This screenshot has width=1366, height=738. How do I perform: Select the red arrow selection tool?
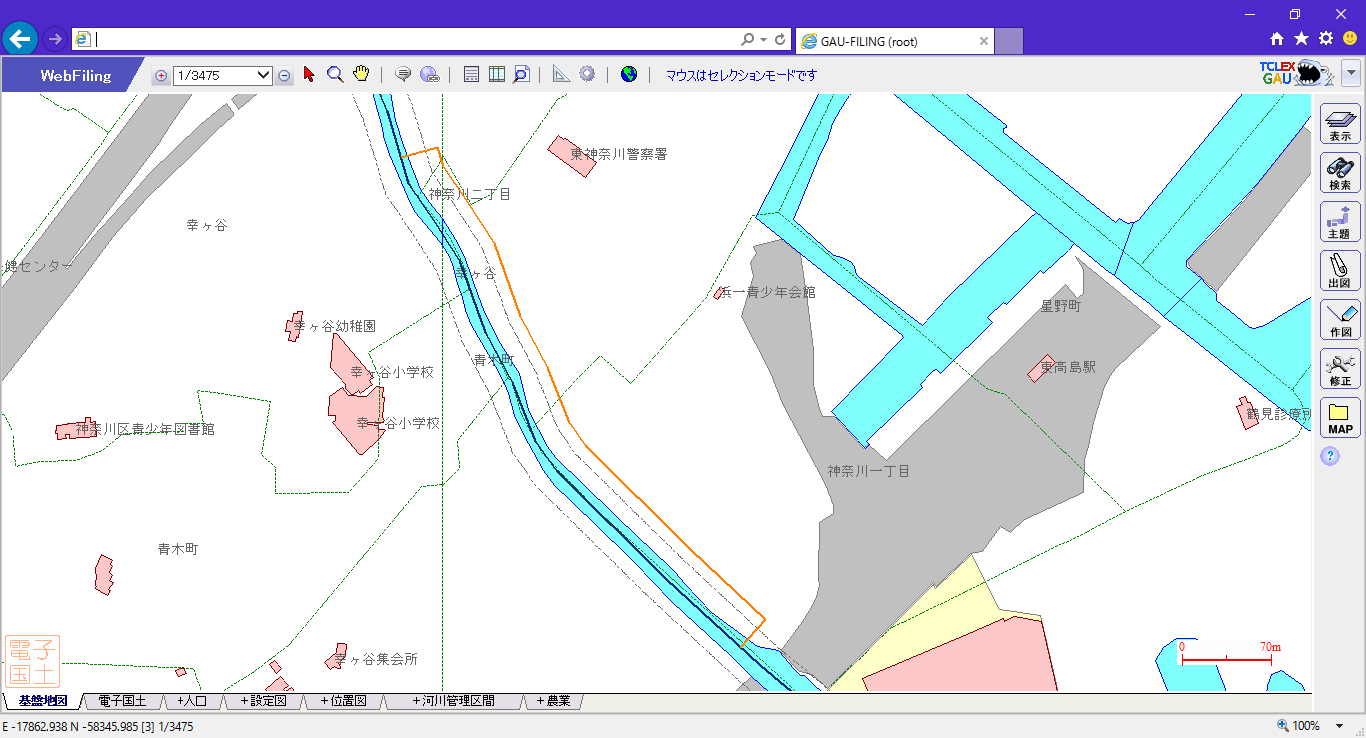point(309,75)
